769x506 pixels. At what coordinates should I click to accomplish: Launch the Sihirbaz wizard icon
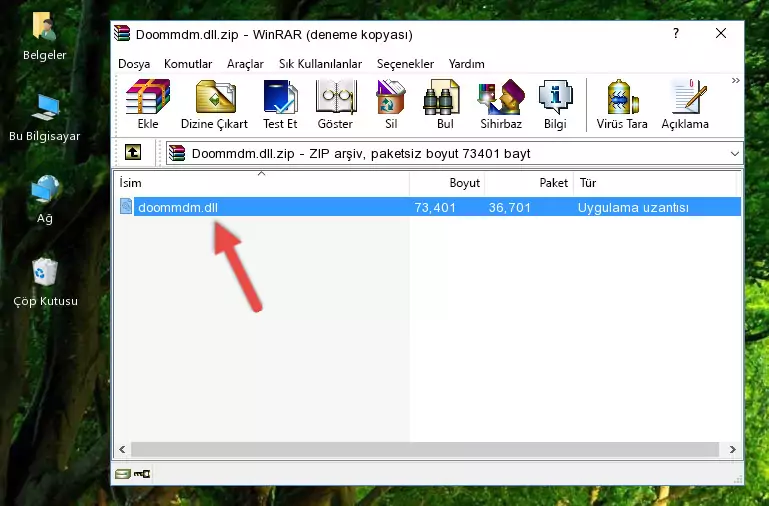(501, 97)
